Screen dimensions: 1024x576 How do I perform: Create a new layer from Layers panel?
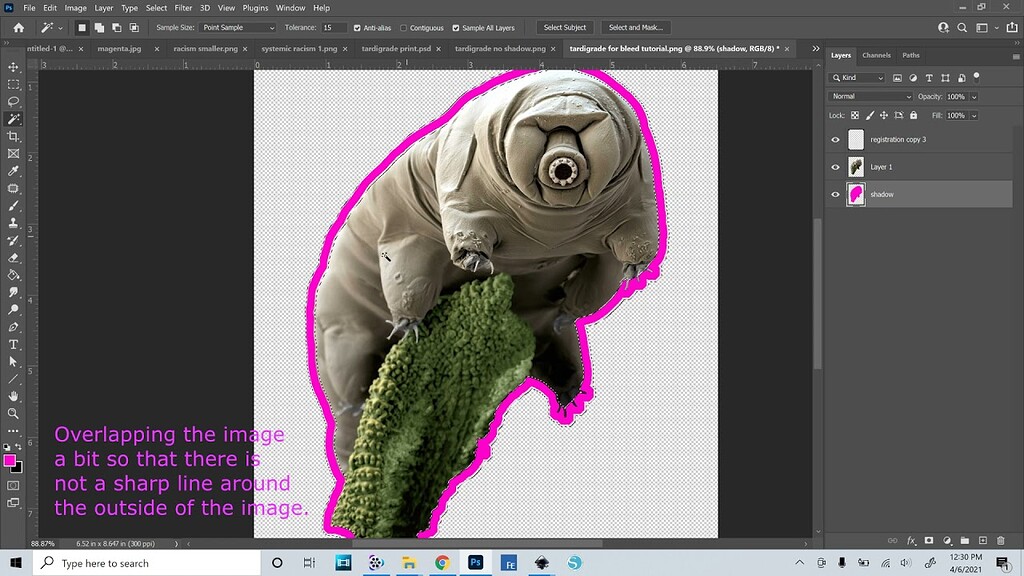(983, 541)
